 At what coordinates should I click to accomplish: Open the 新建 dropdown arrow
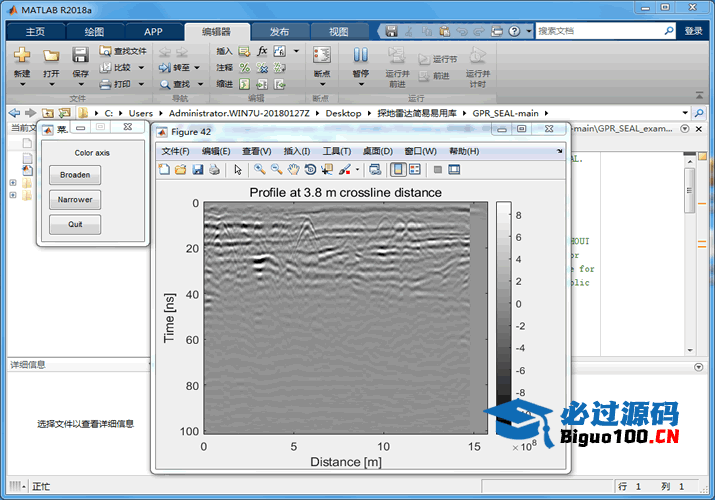tap(22, 84)
